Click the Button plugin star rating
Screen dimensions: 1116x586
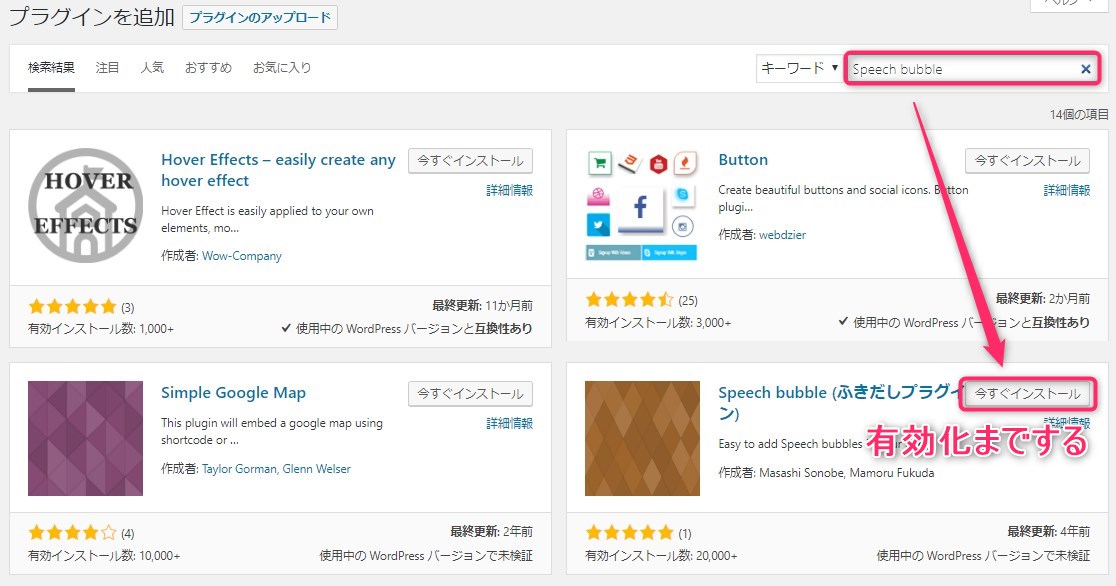pyautogui.click(x=629, y=300)
